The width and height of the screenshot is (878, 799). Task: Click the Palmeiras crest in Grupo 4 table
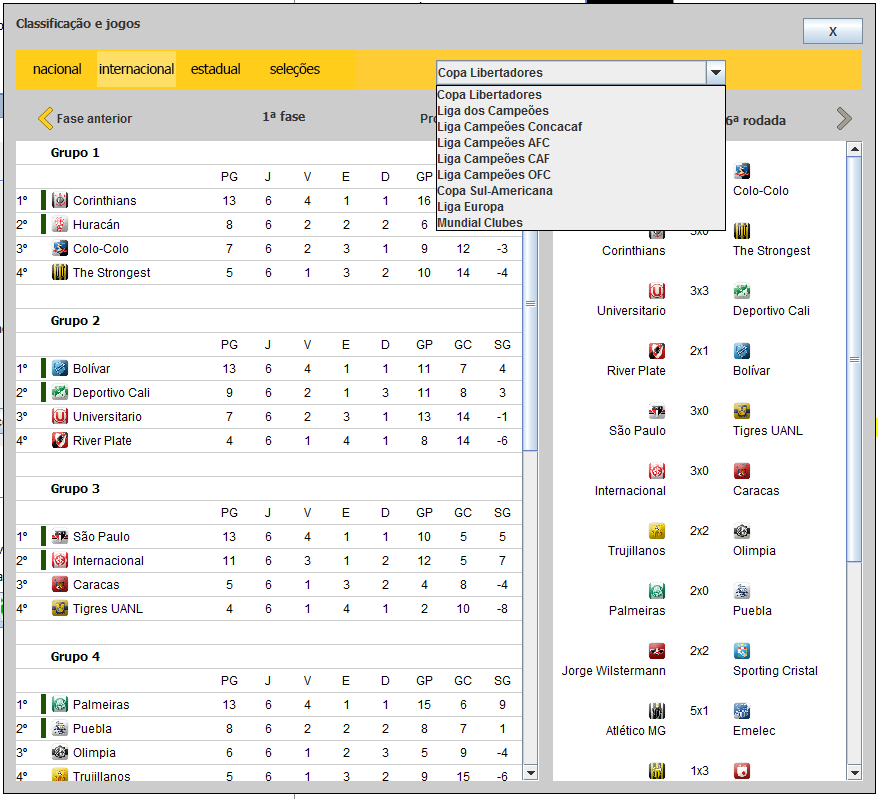60,704
